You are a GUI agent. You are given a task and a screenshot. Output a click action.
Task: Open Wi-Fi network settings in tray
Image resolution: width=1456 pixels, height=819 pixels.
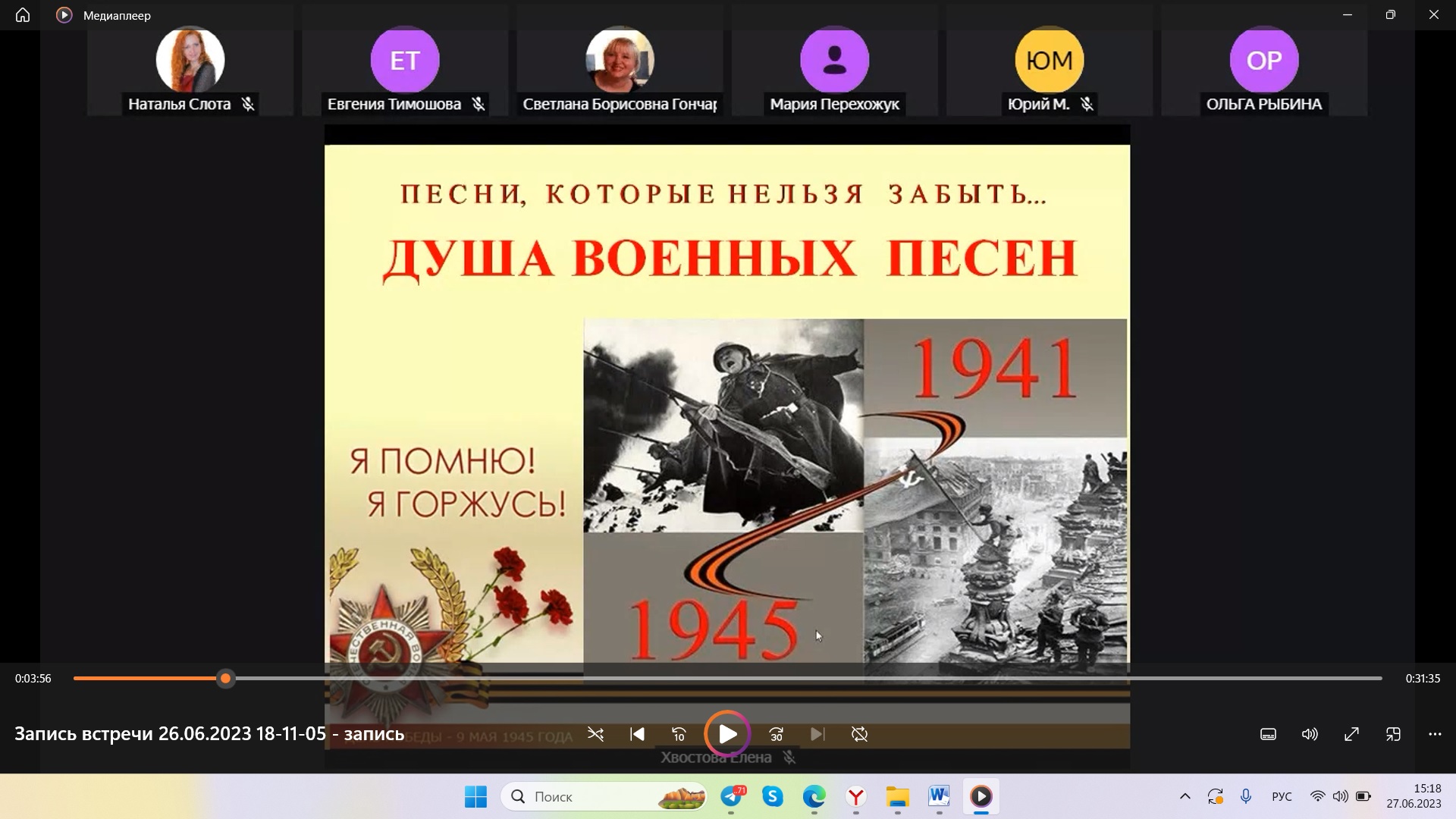click(1318, 797)
